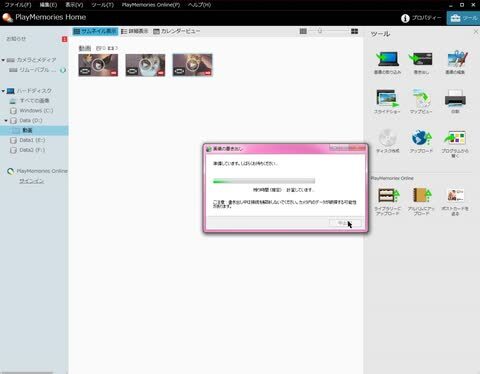480x374 pixels.
Task: Click ライブラリーにアップロード filmstrip icon
Action: click(x=388, y=195)
